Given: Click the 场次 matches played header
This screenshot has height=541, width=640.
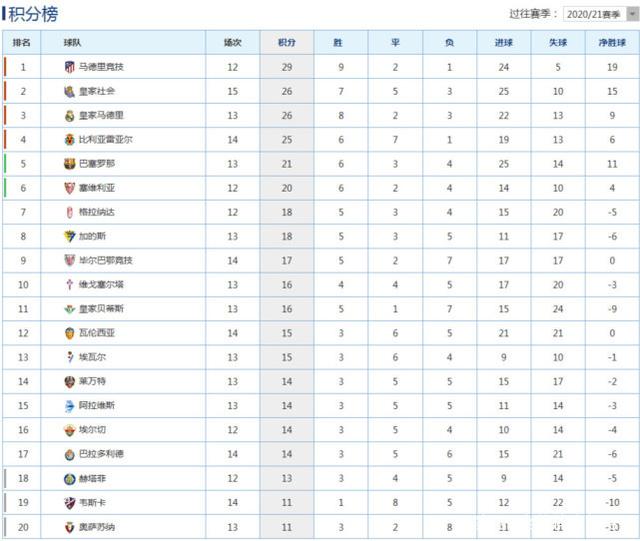Looking at the screenshot, I should pyautogui.click(x=233, y=42).
